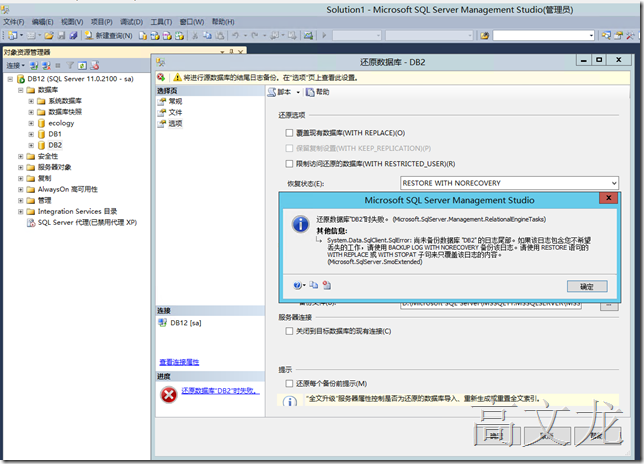Open the 视图(V) menu
Screen dimensions: 644x464
click(x=72, y=22)
